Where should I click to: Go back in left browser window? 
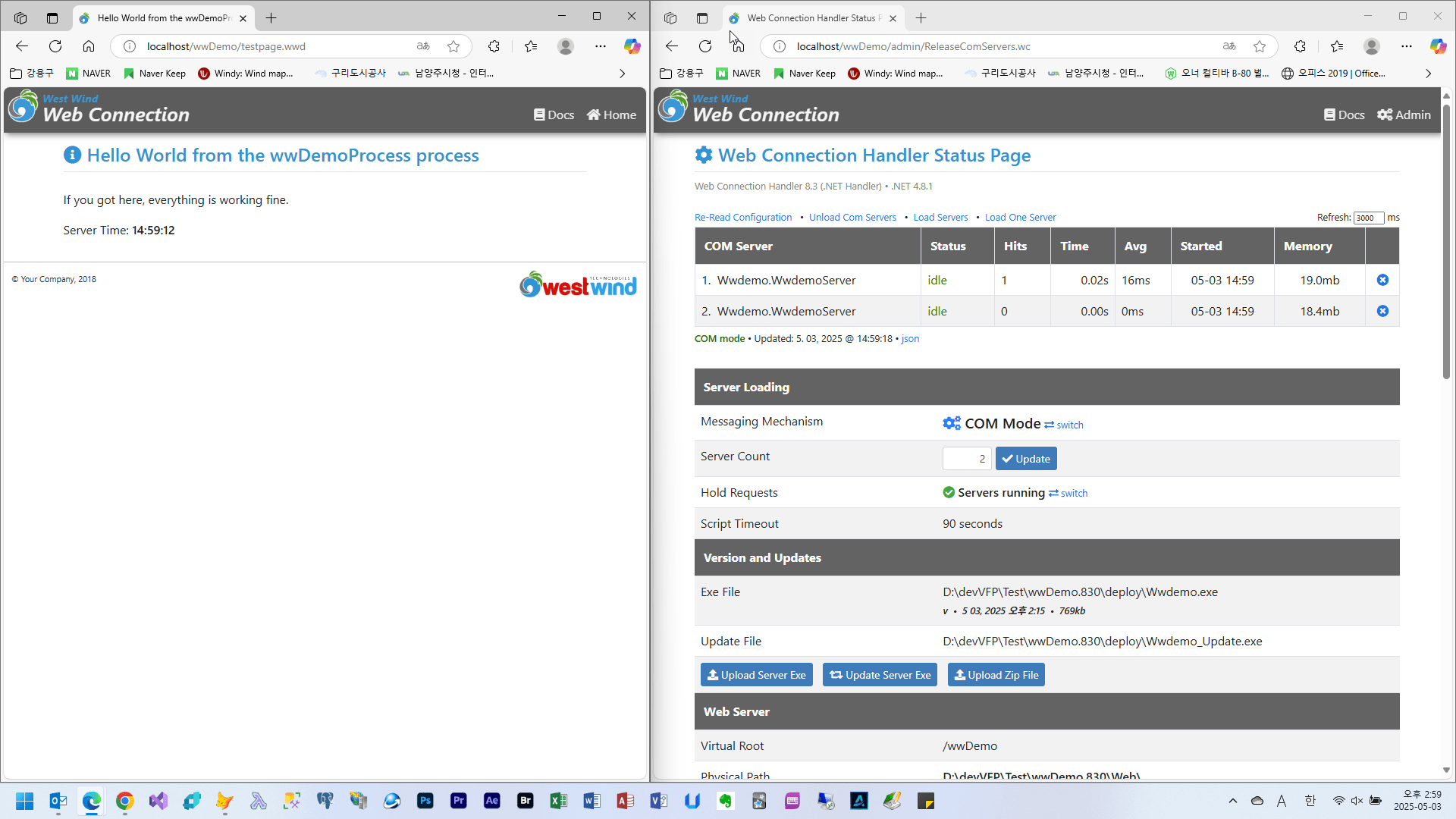pos(22,46)
